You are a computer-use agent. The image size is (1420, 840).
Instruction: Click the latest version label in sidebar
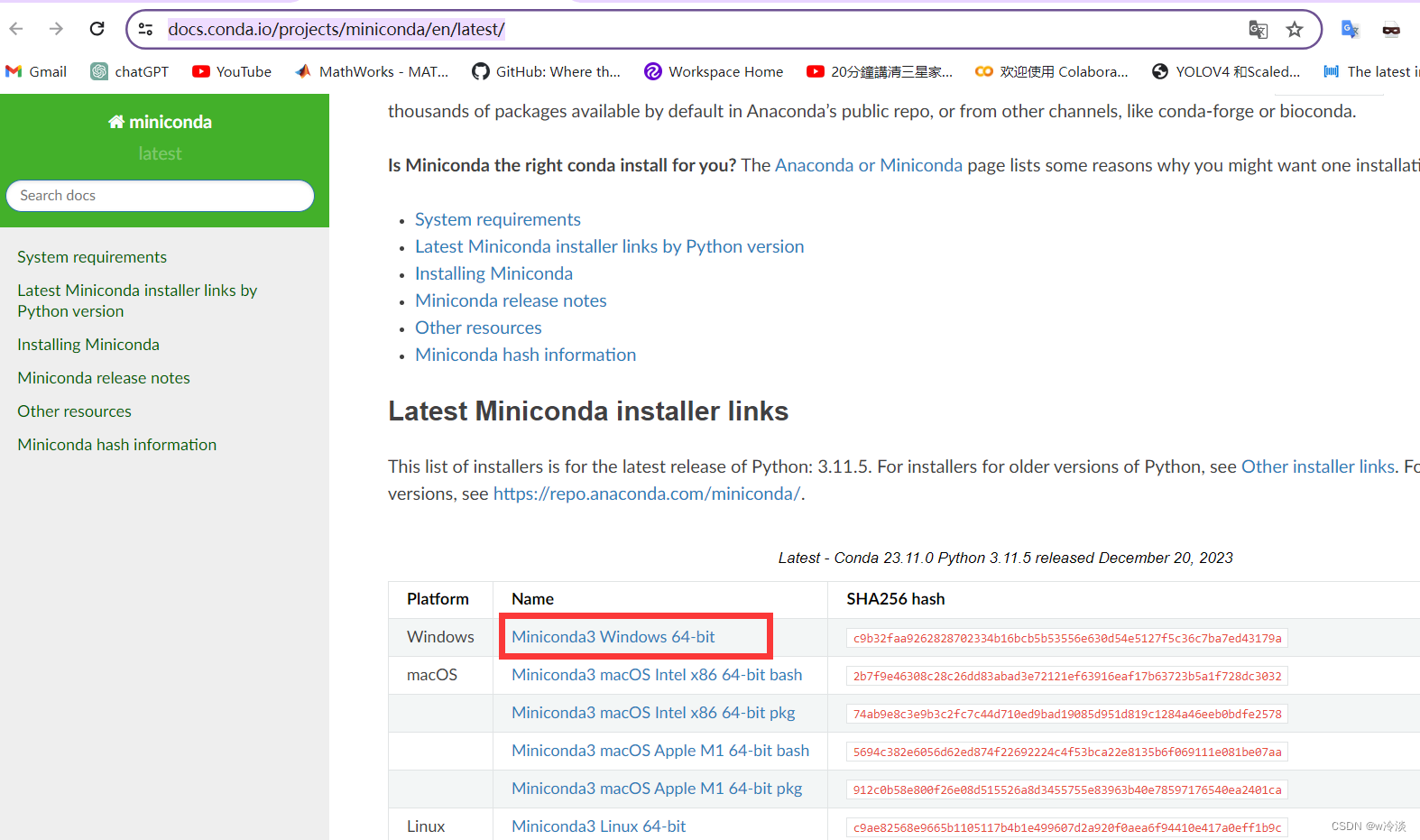160,153
